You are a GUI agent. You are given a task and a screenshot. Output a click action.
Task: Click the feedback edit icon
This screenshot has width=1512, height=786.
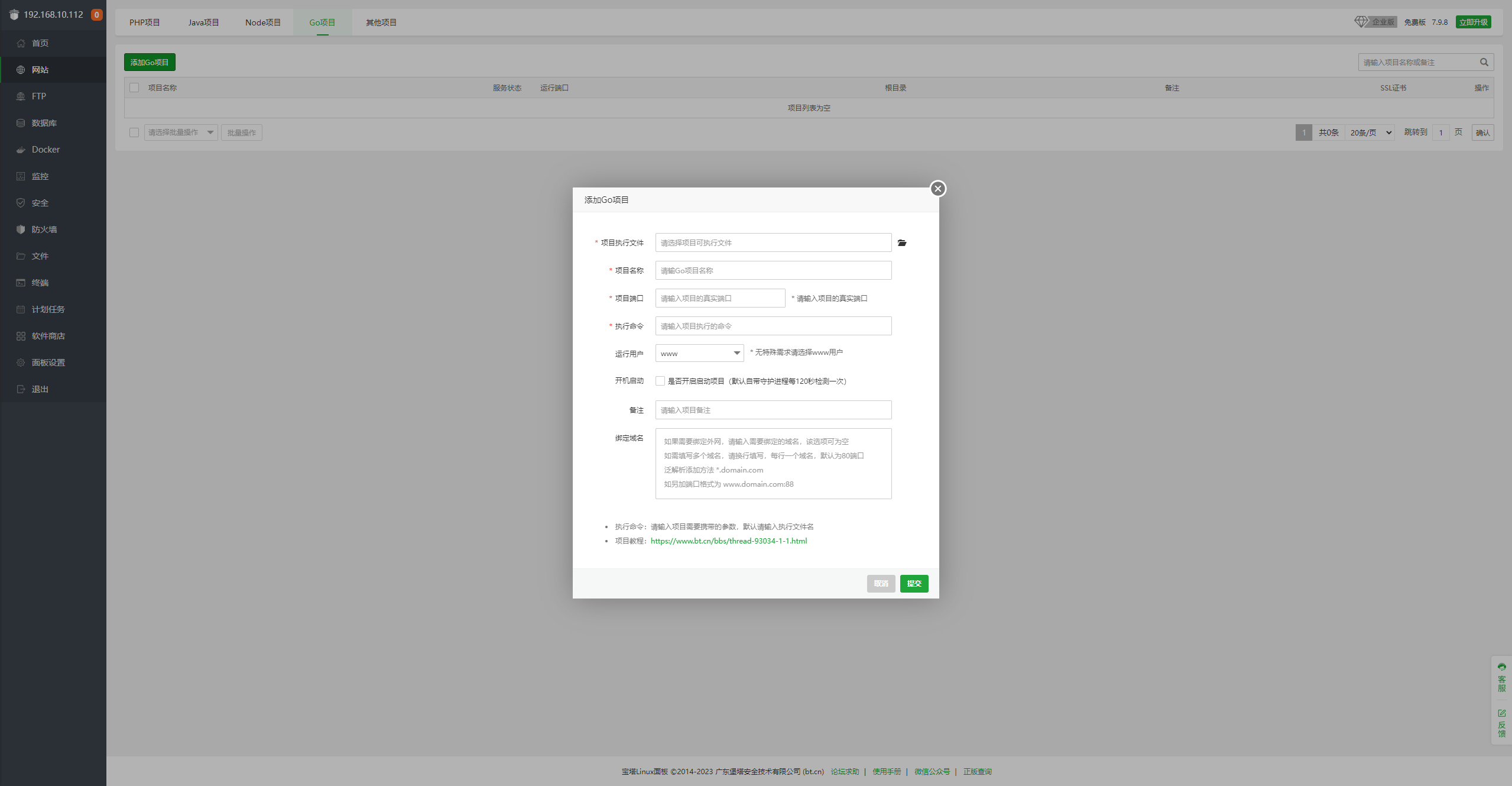coord(1501,713)
